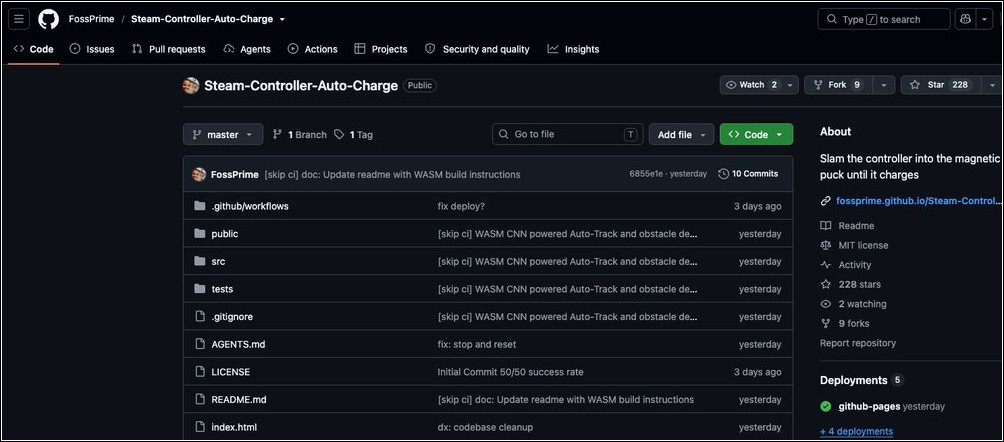The image size is (1004, 442).
Task: Open the public folder
Action: 225,234
